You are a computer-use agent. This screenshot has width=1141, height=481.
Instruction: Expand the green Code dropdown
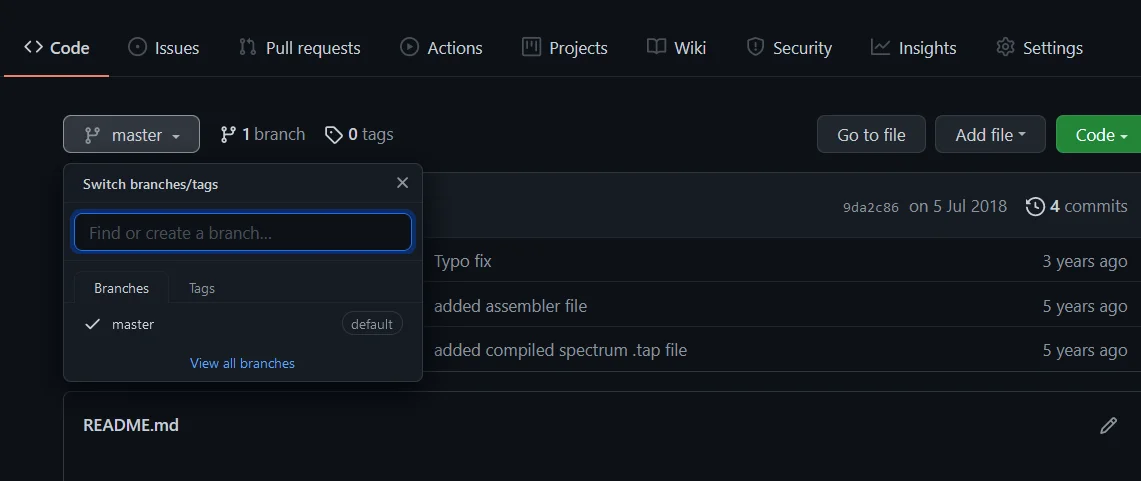click(1100, 135)
